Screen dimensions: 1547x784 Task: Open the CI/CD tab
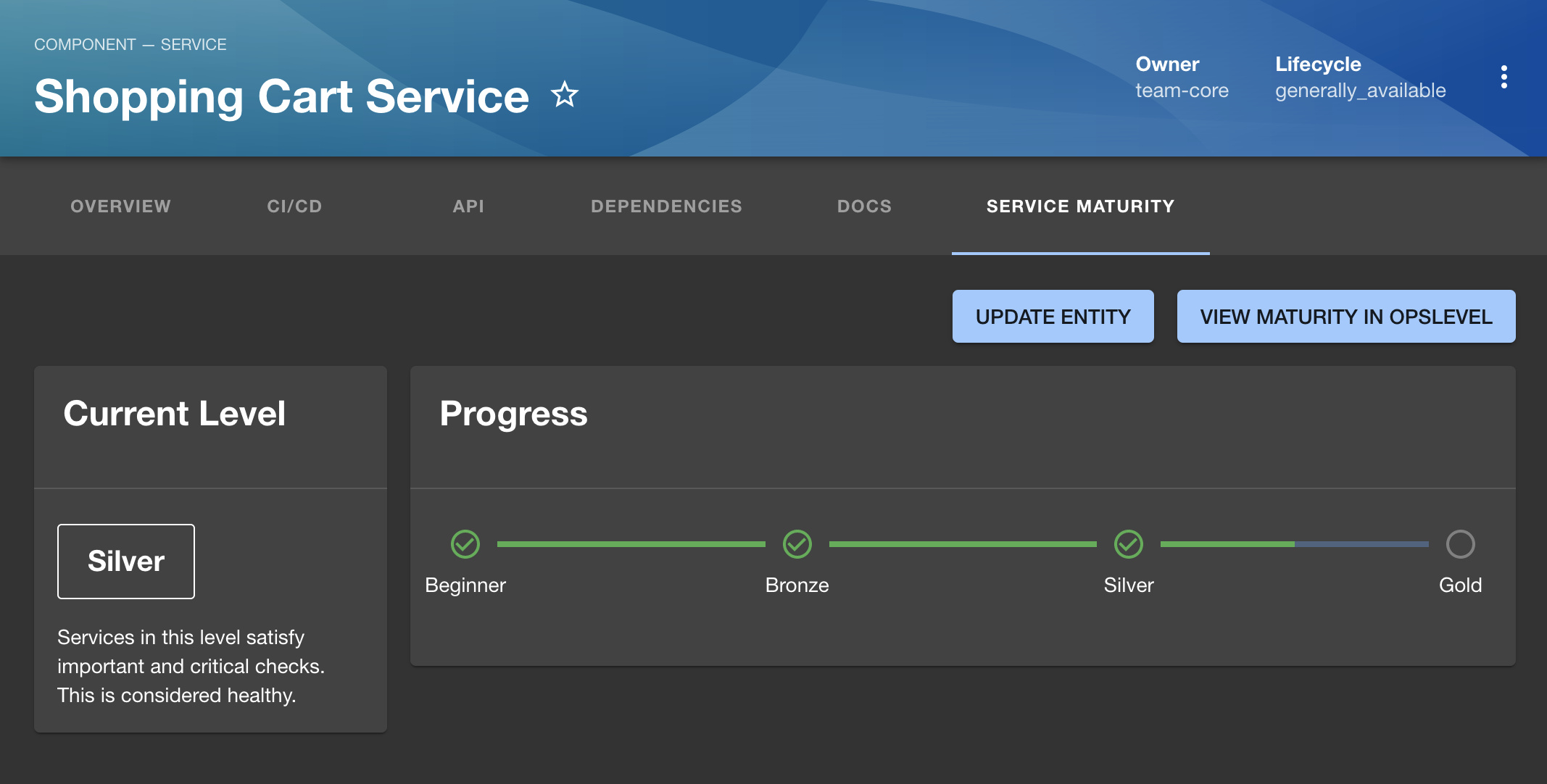click(x=294, y=207)
